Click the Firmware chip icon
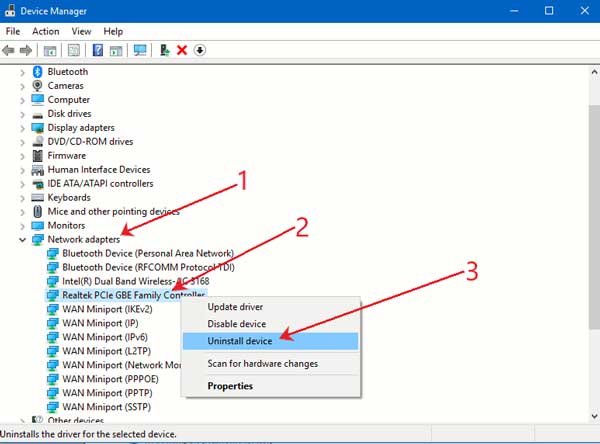This screenshot has width=600, height=444. point(38,155)
